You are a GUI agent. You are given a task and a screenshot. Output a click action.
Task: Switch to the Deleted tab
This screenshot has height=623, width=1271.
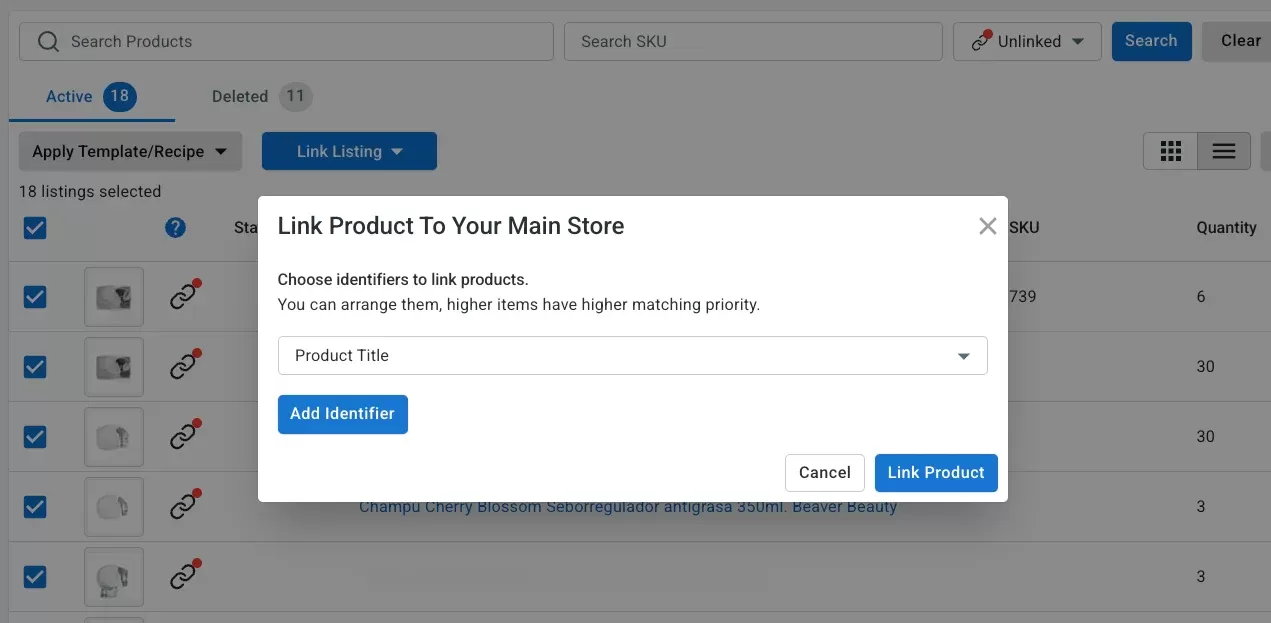(x=239, y=96)
